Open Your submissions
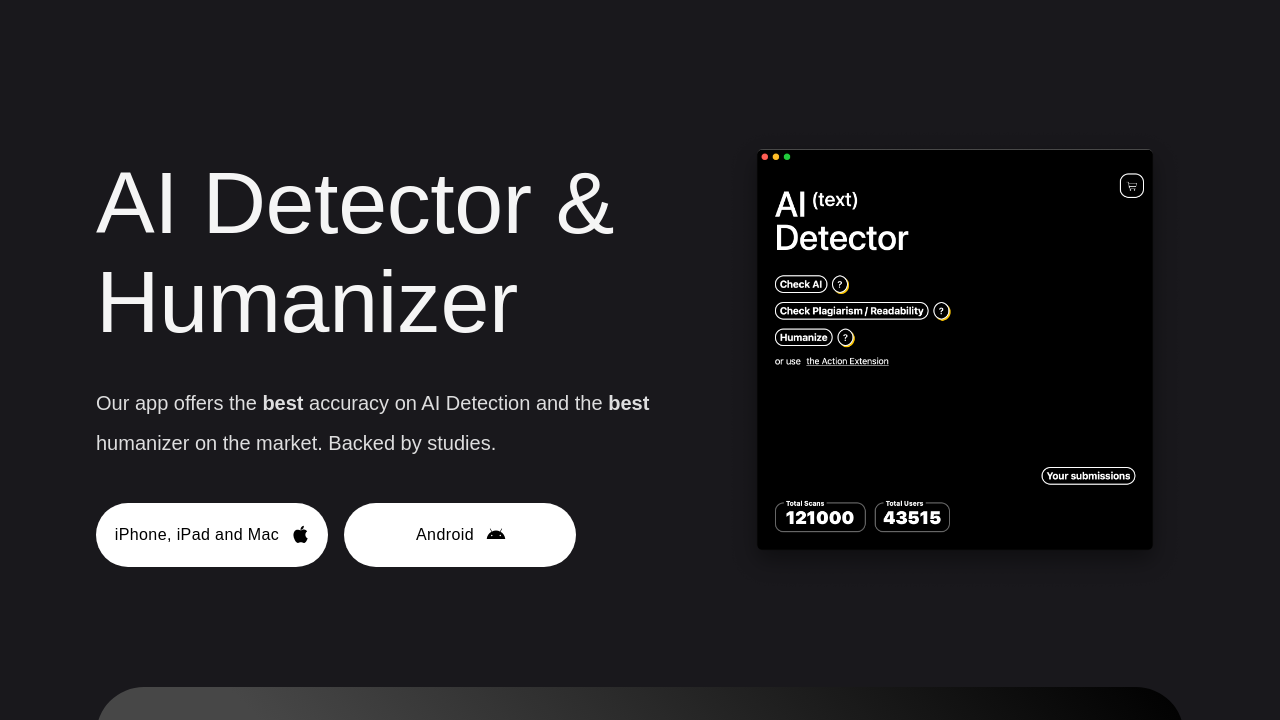This screenshot has height=720, width=1280. point(1088,475)
